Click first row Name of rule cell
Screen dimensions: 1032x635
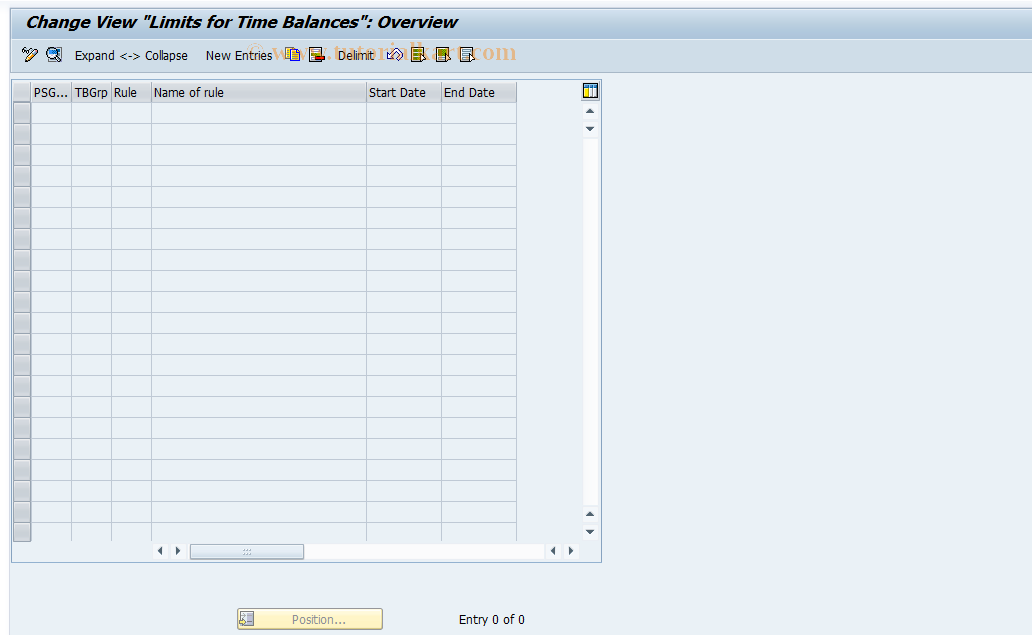pyautogui.click(x=259, y=113)
